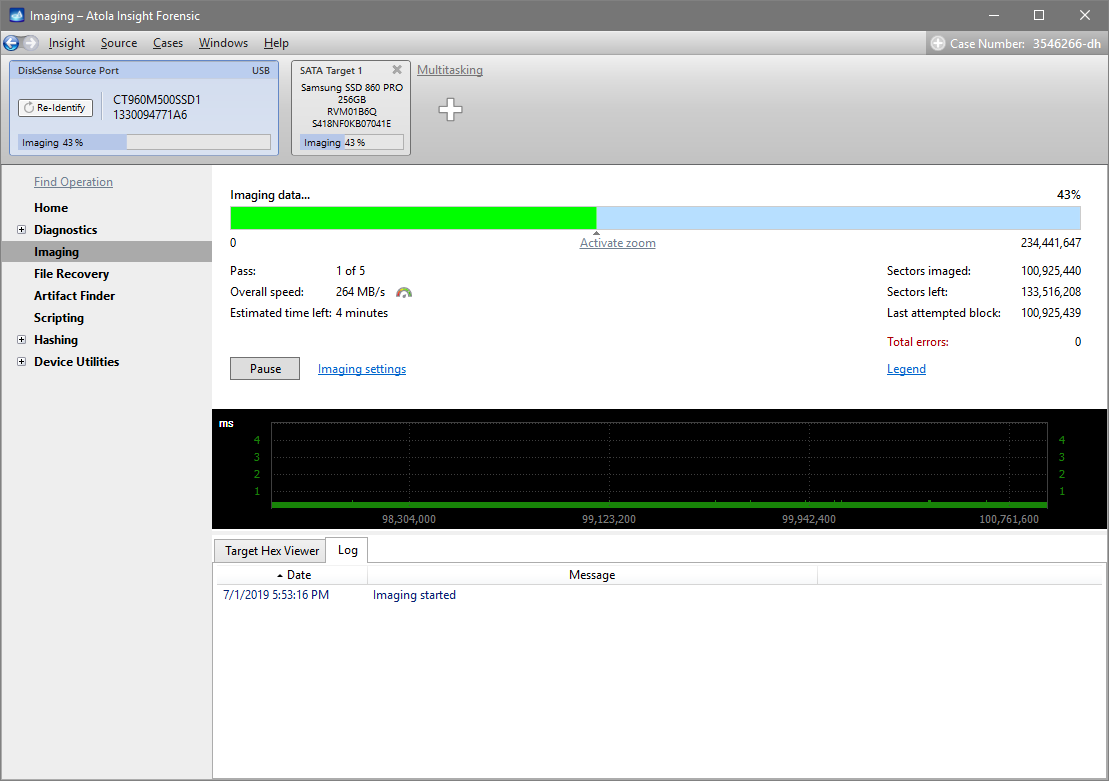This screenshot has width=1109, height=781.
Task: Click the source serial 1330094771A6 text
Action: 150,115
